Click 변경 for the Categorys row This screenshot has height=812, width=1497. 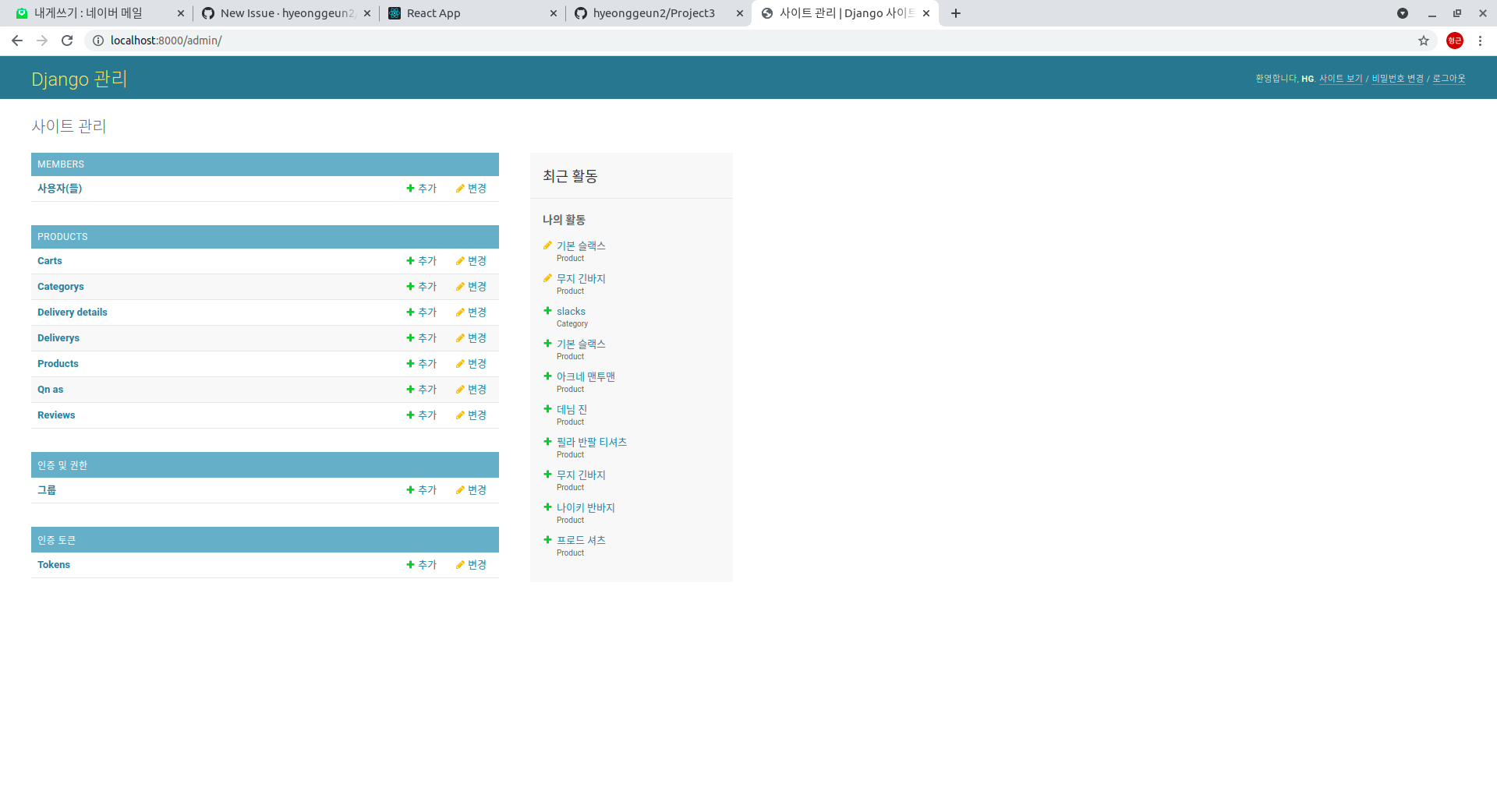click(x=472, y=287)
